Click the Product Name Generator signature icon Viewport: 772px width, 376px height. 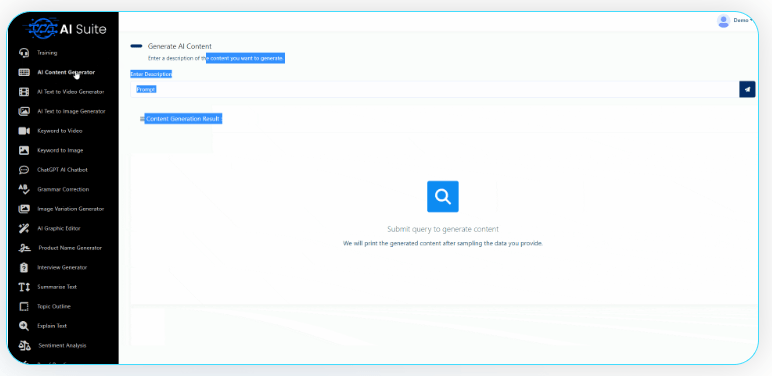25,248
